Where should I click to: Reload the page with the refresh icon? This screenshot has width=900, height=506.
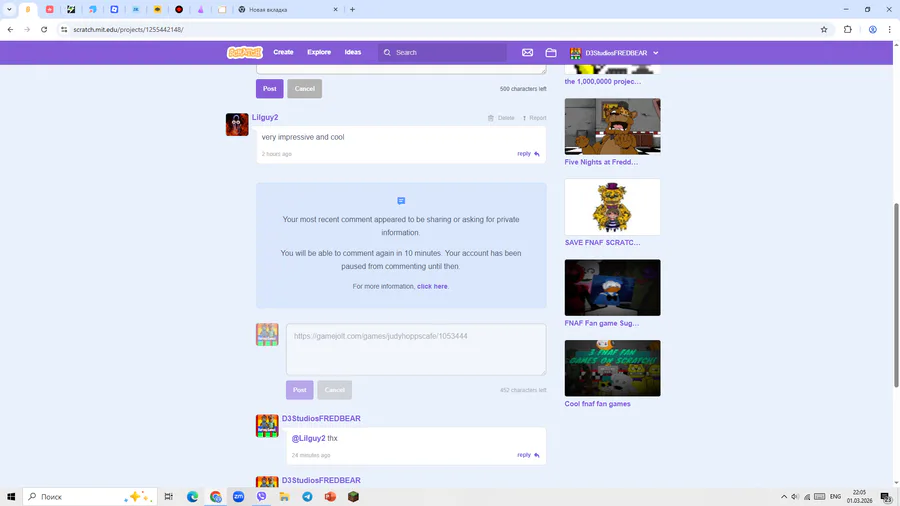(44, 29)
